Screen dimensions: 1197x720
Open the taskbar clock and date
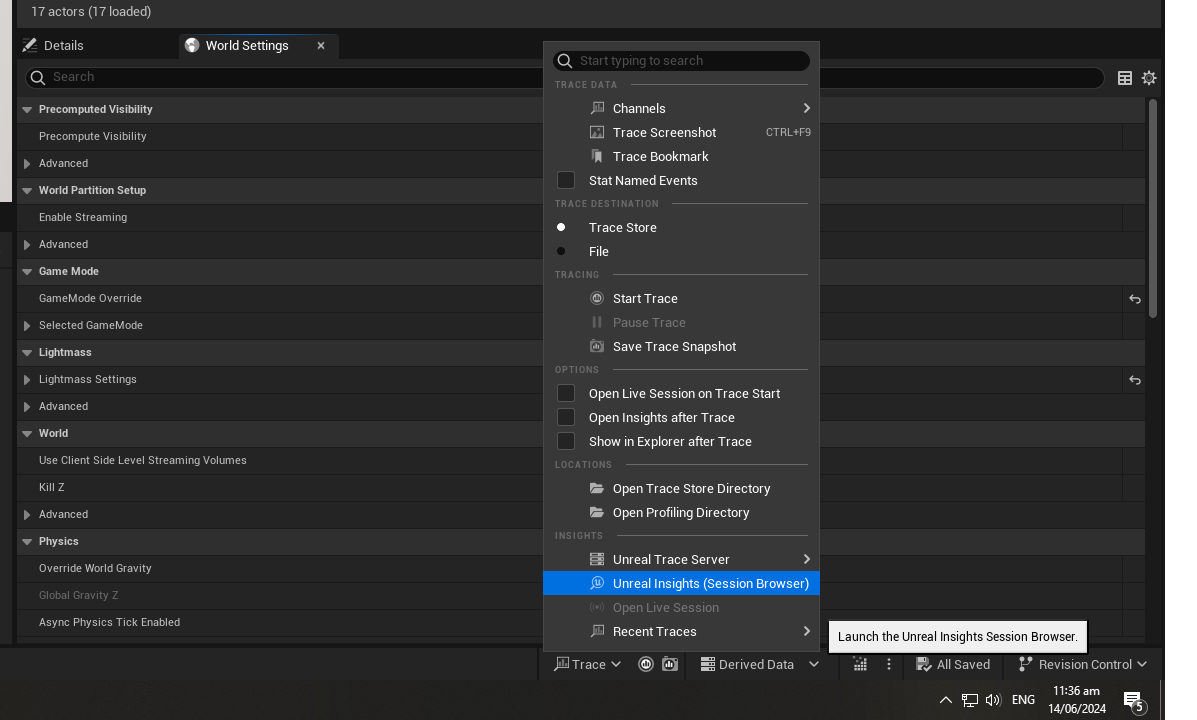pos(1076,700)
